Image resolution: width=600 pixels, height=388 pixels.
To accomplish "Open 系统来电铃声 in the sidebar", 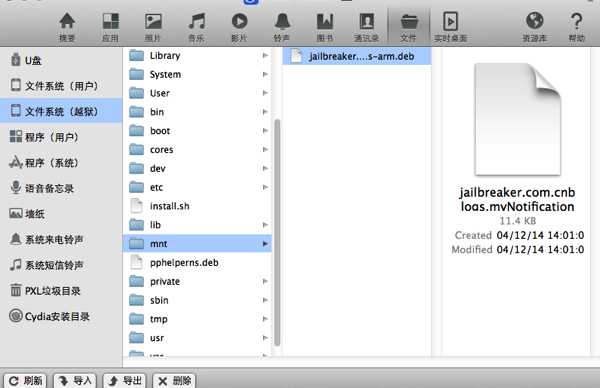I will click(x=61, y=240).
